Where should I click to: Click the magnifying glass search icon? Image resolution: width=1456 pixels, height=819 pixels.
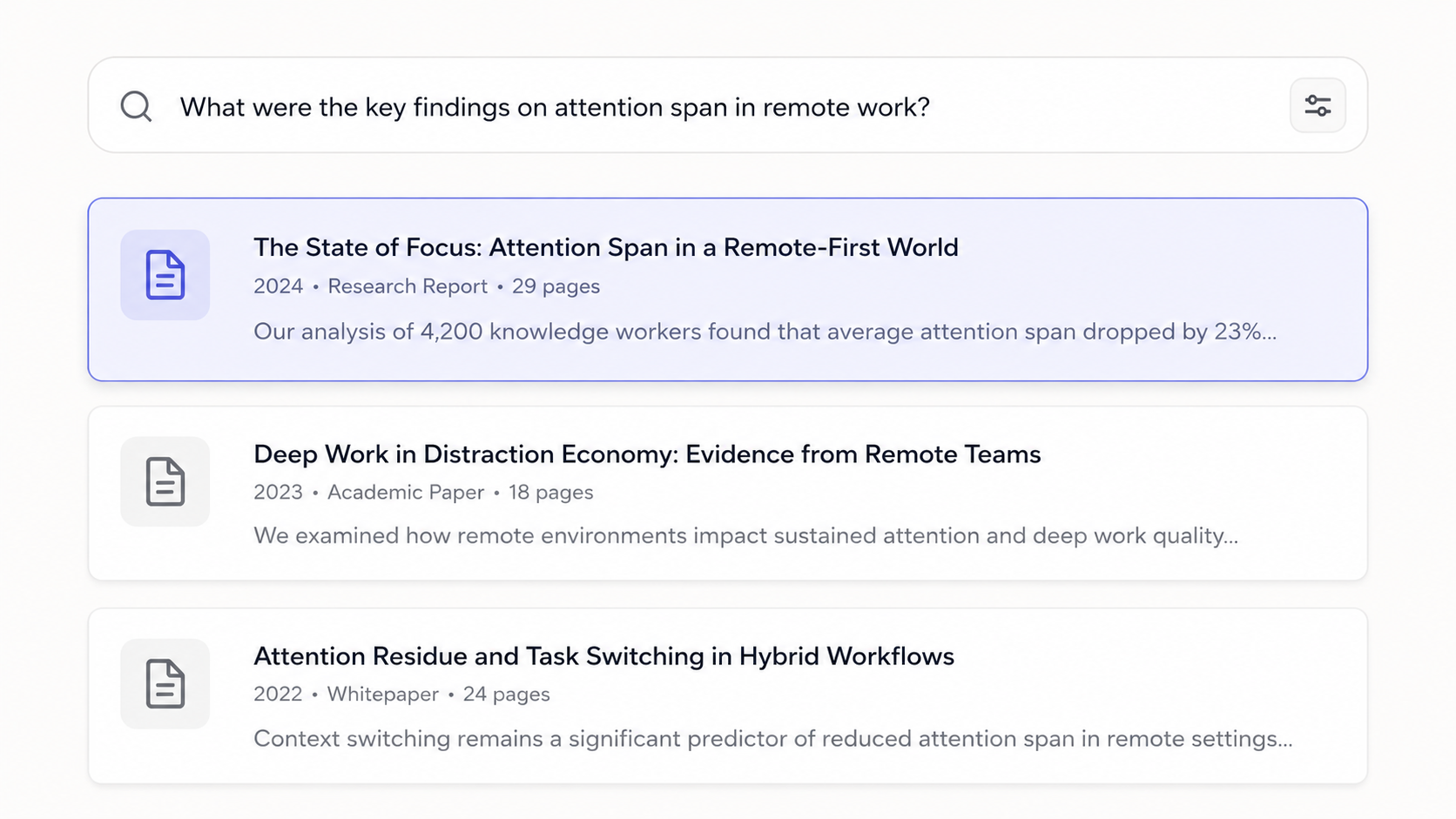click(136, 106)
